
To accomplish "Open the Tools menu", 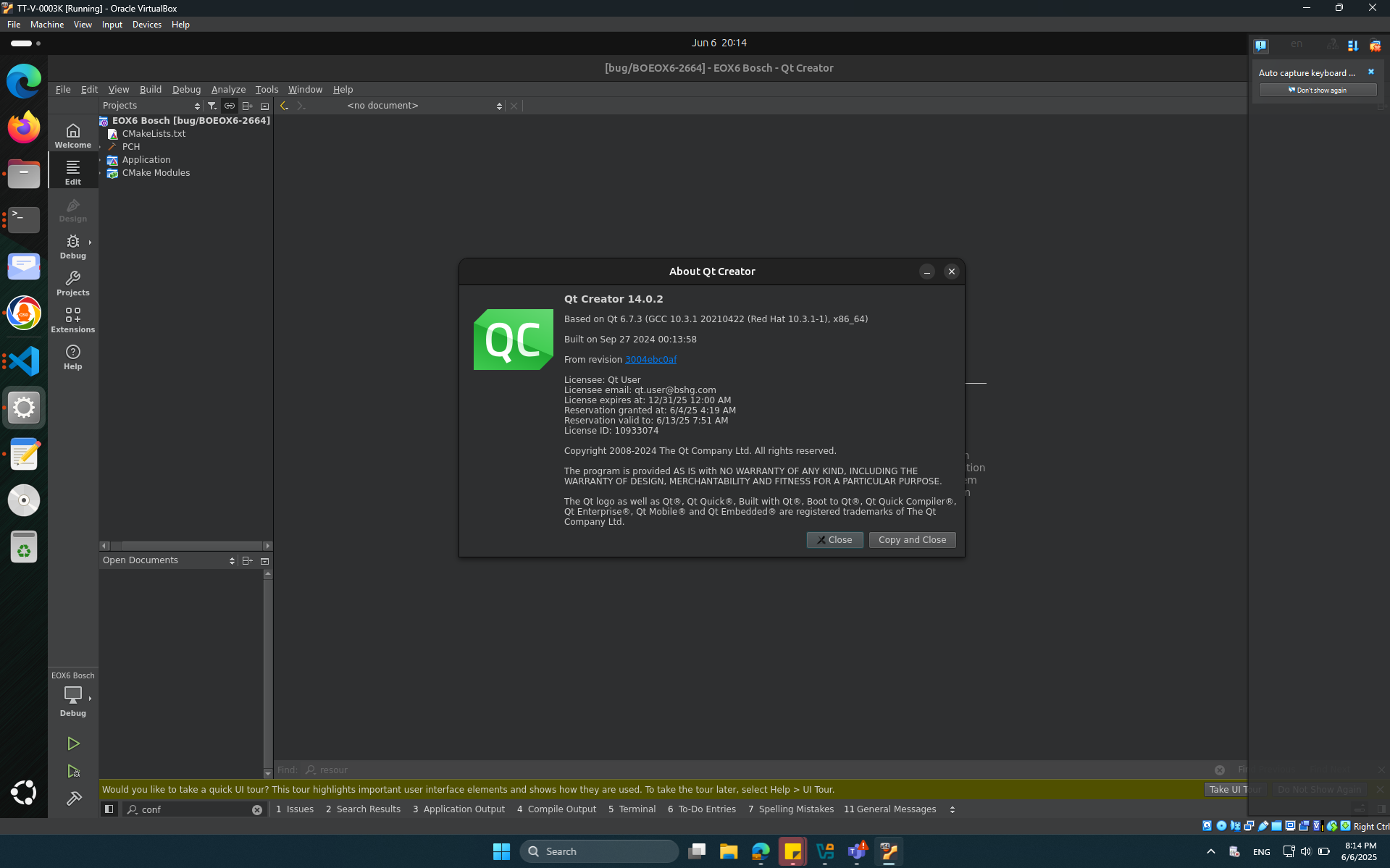I will [x=267, y=90].
